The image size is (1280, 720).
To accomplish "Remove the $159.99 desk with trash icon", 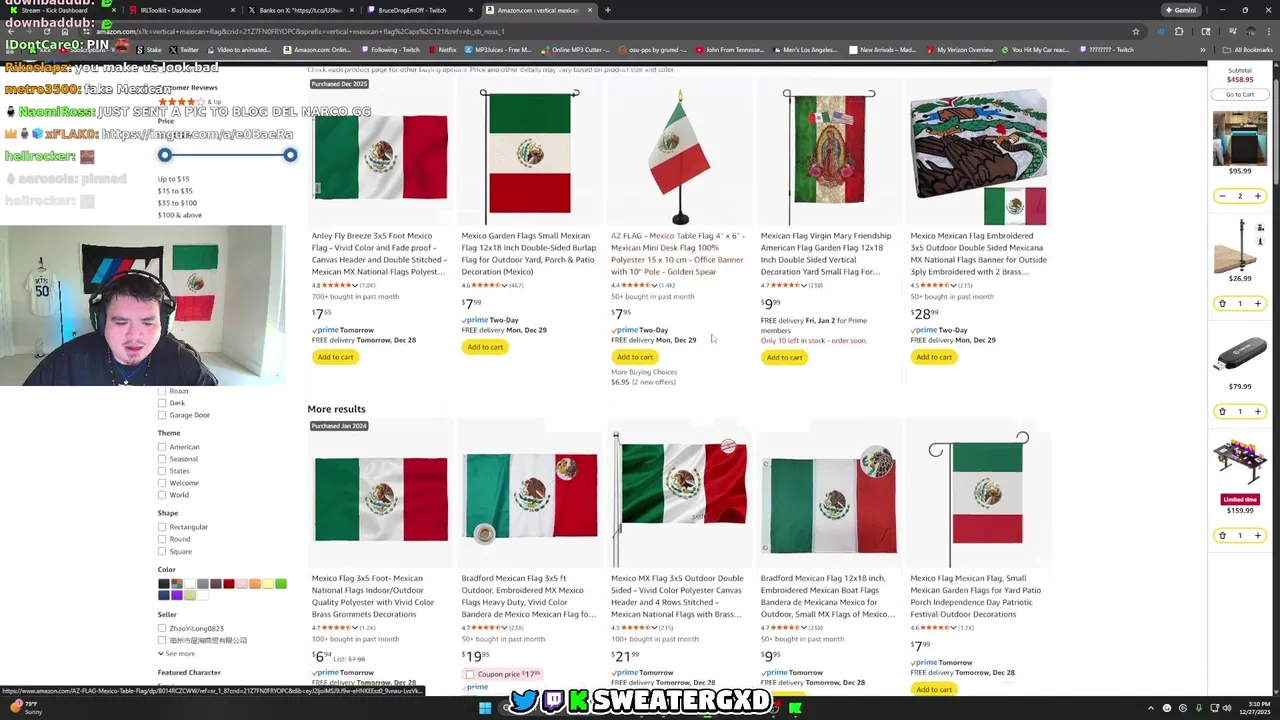I will tap(1222, 535).
